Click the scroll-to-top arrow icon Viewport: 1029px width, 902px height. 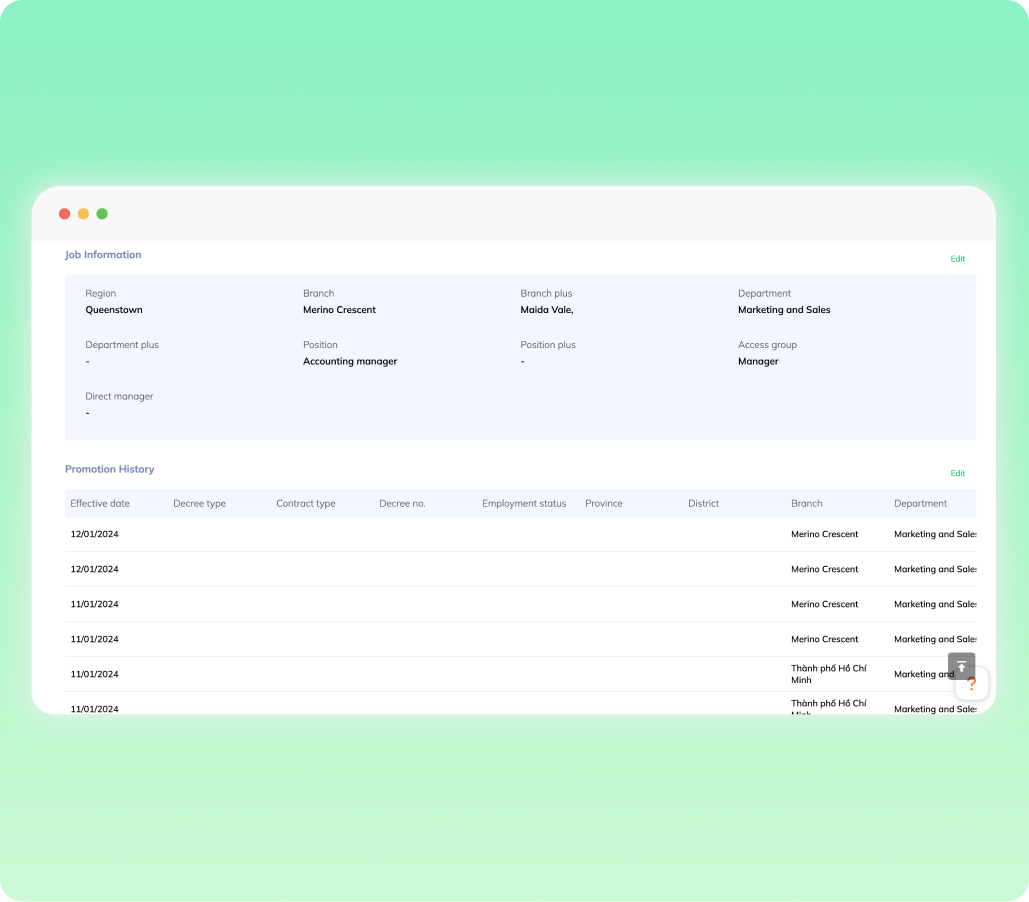point(961,666)
